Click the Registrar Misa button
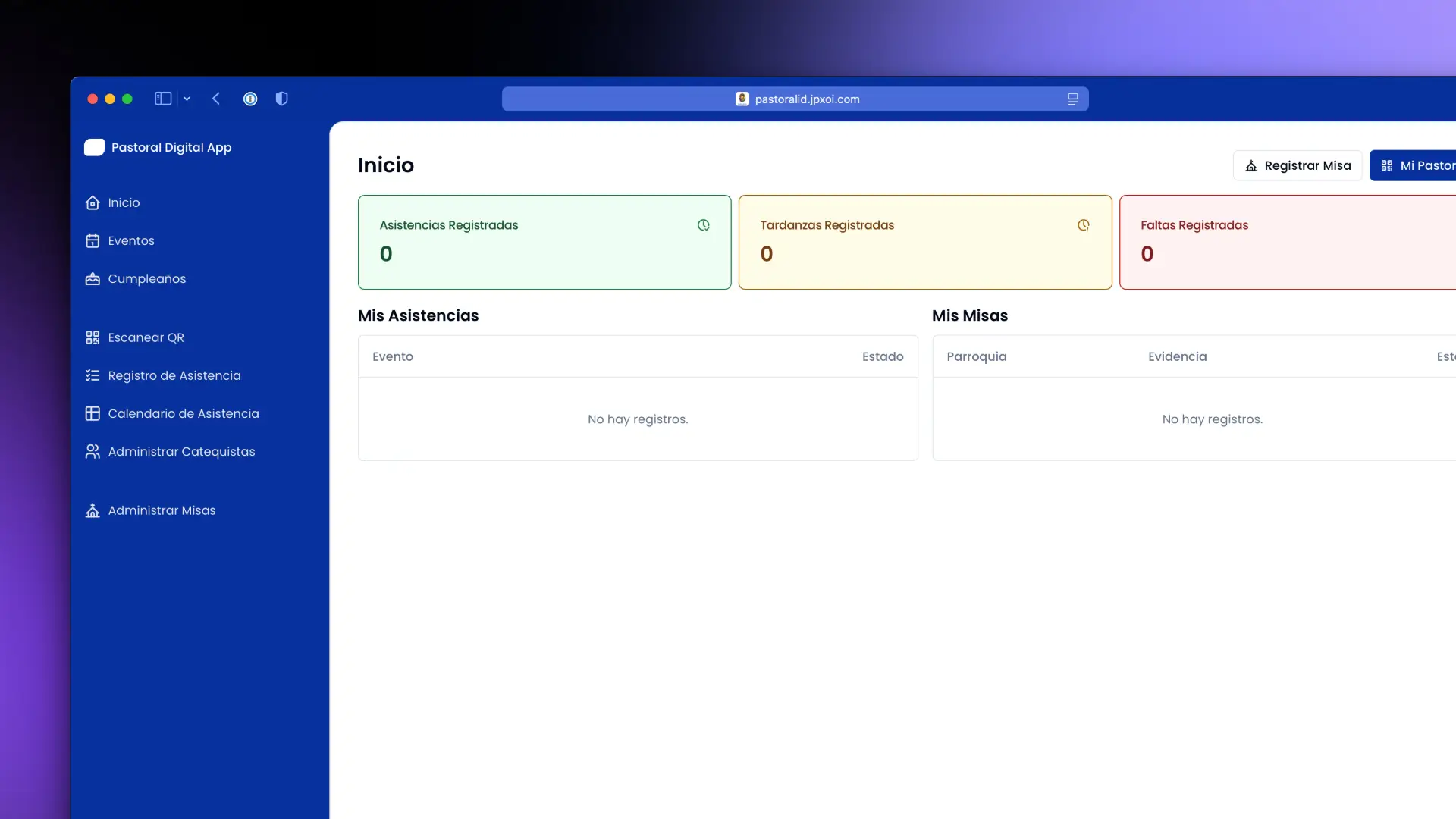The width and height of the screenshot is (1456, 819). click(1298, 165)
